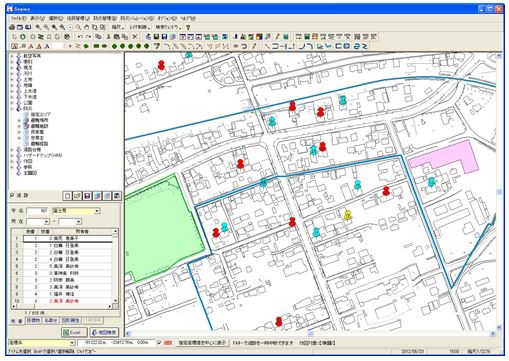Viewport: 509px width, 361px height.
Task: Click the red pin at map bottom edge
Action: (279, 322)
